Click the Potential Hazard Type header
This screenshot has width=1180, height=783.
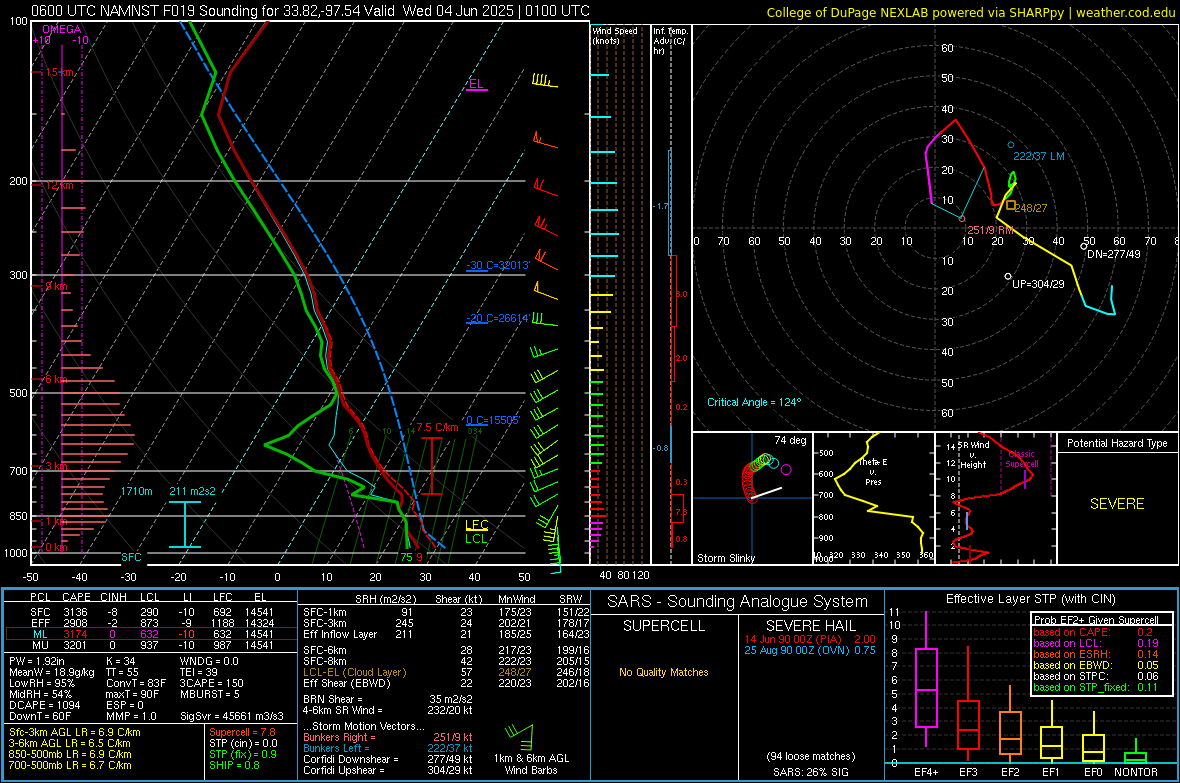[1117, 443]
